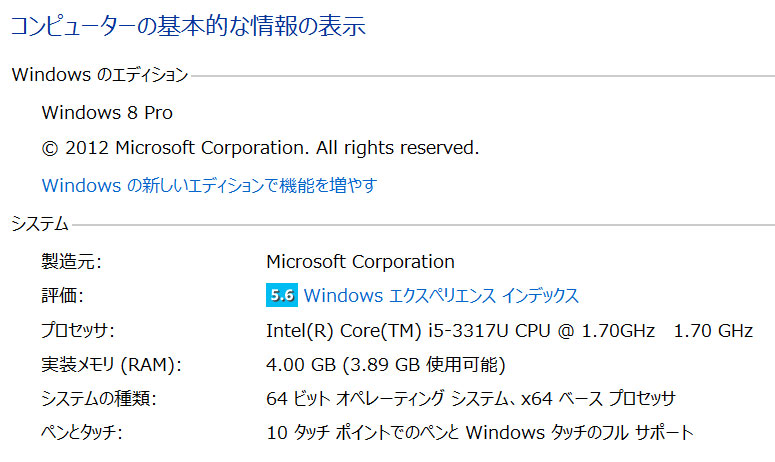Image resolution: width=775 pixels, height=462 pixels.
Task: Click the ペンとタッチ label
Action: point(82,432)
